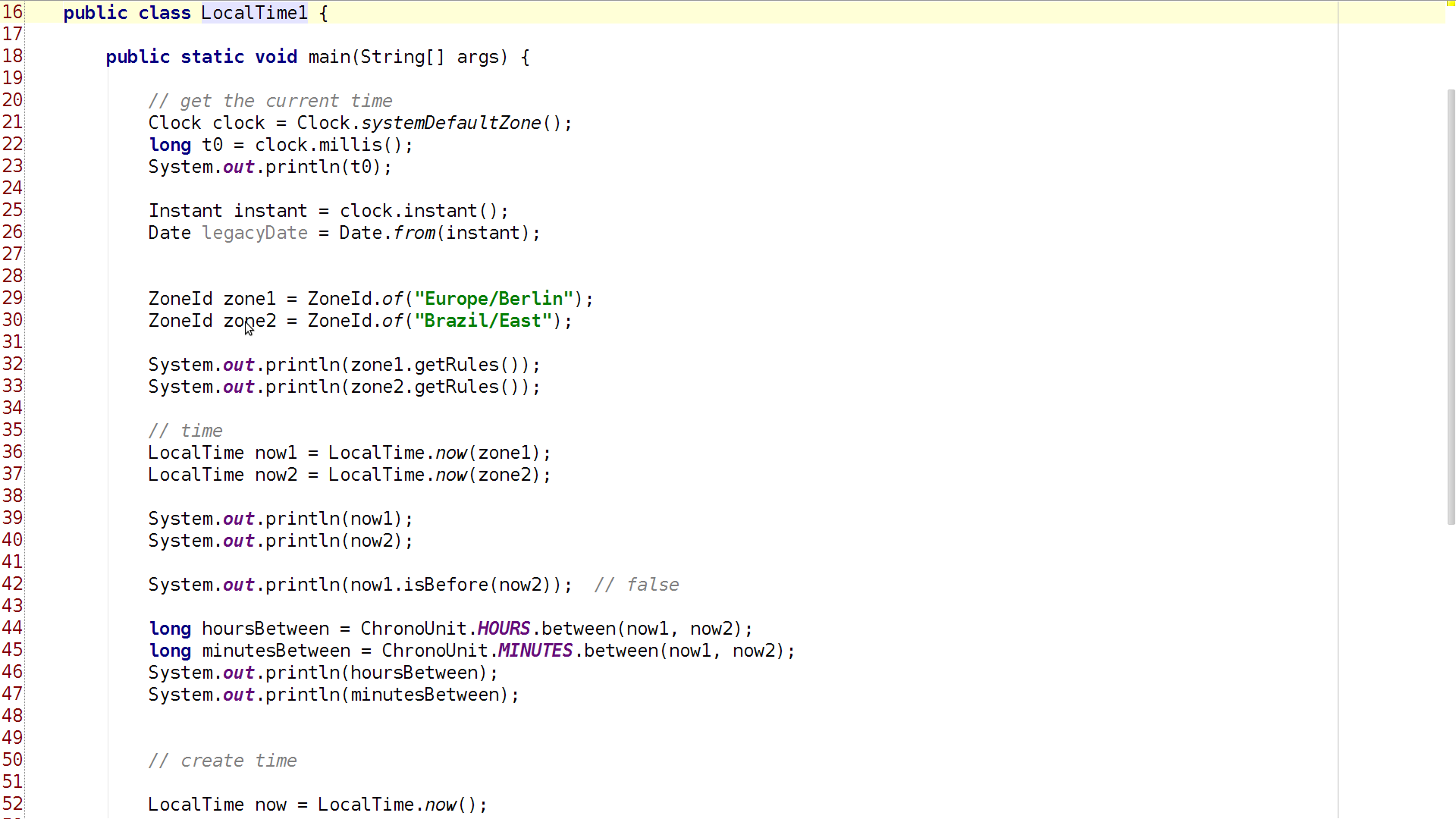Click the yellow inspection status indicator
Screen dimensions: 1456x819
(1451, 3)
